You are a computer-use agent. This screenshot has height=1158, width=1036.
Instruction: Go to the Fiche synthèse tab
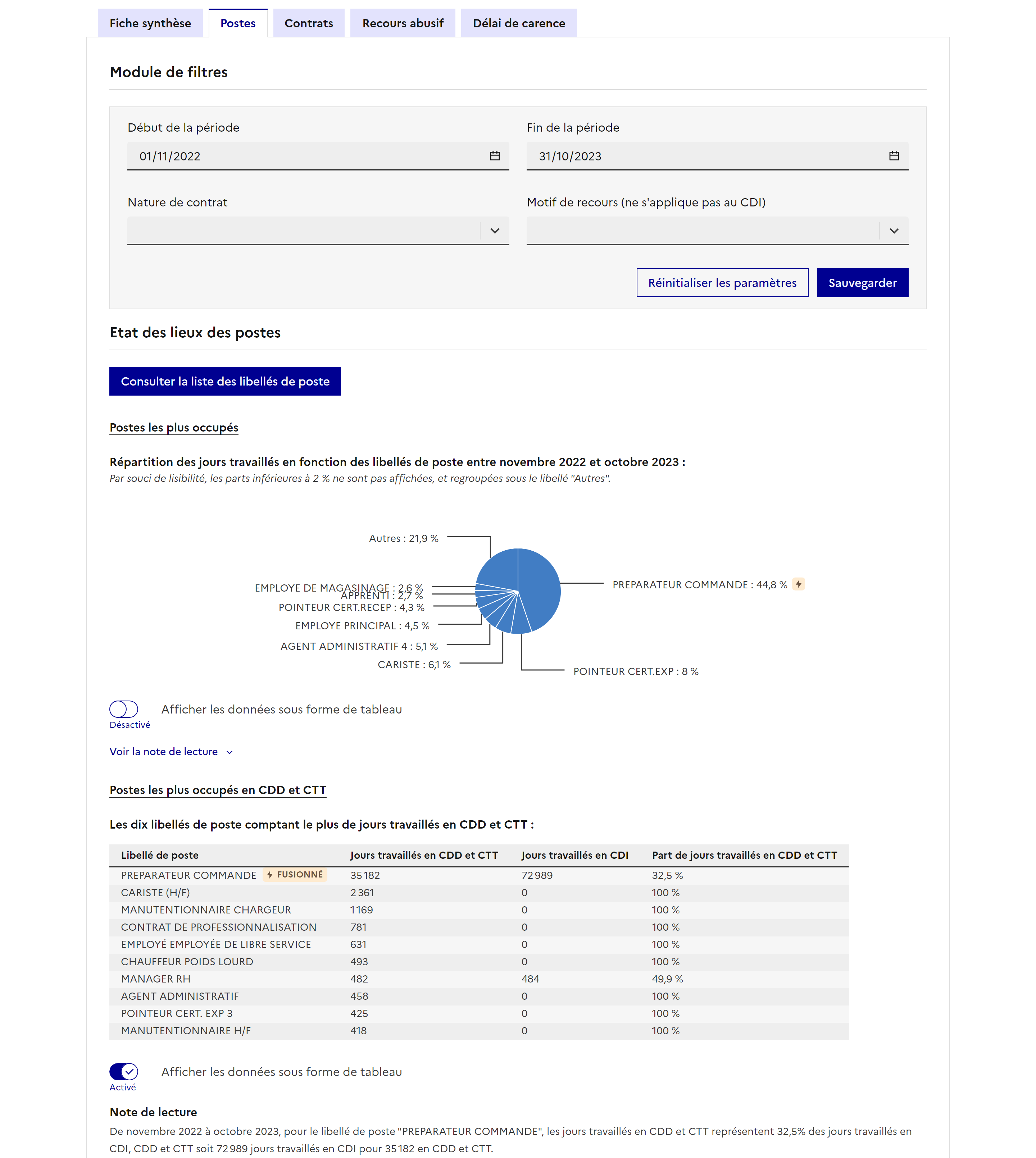(150, 23)
